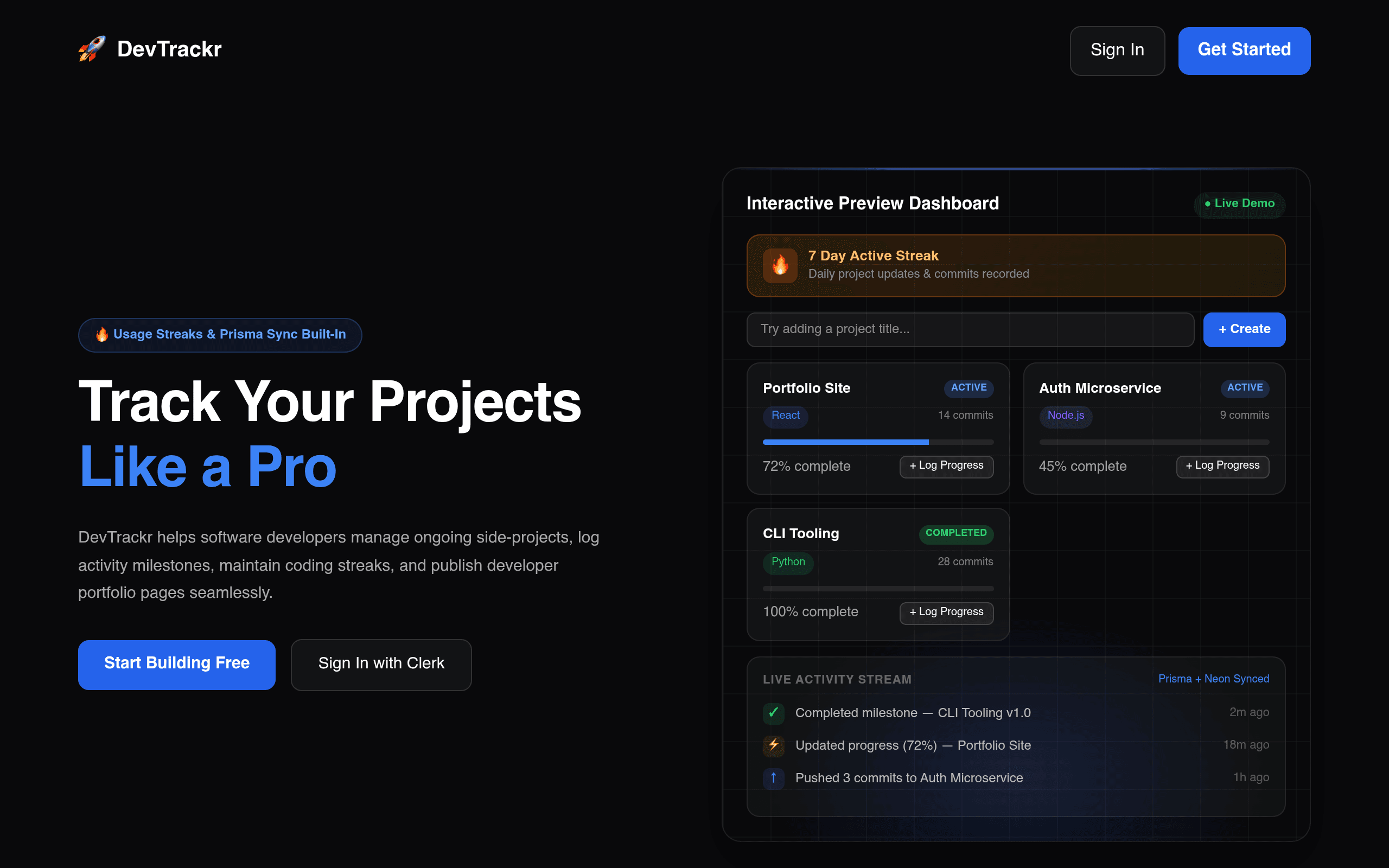Screen dimensions: 1389x868
Task: Click 'Completed milestone — CLI Tooling v1.0' entry
Action: (913, 713)
